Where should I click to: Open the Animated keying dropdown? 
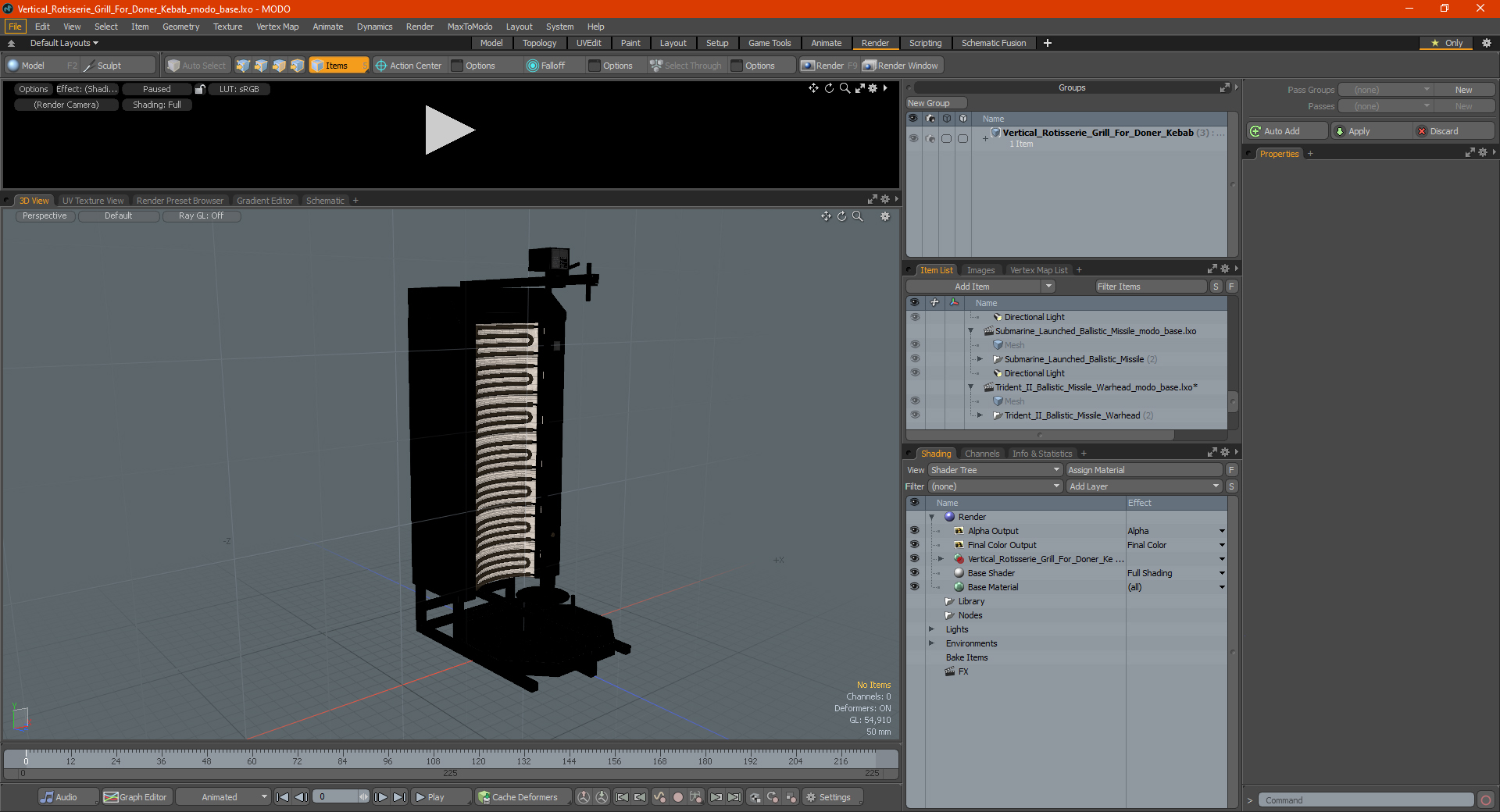(223, 797)
